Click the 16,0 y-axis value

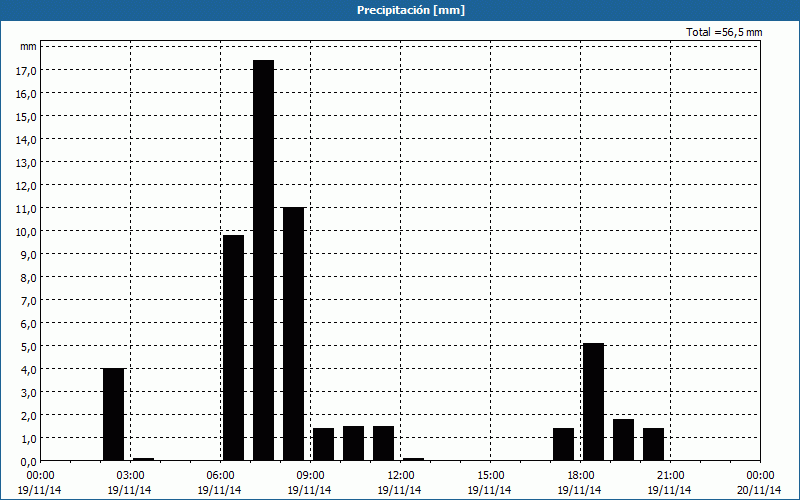tap(27, 93)
